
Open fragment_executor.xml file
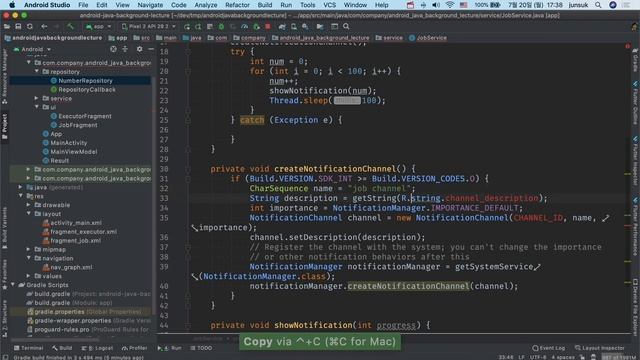(x=83, y=231)
